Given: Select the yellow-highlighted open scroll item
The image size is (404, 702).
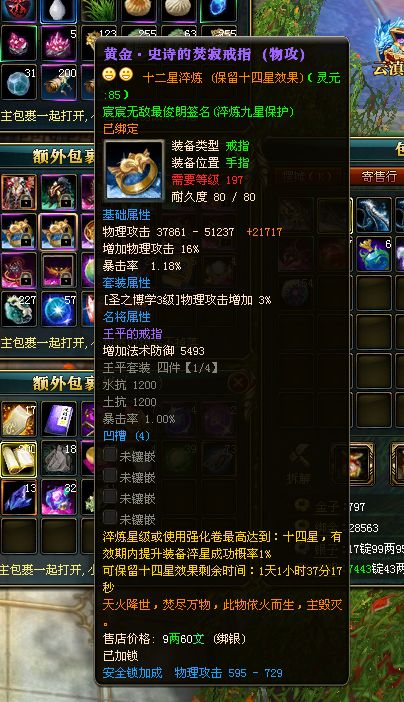Looking at the screenshot, I should pyautogui.click(x=19, y=458).
